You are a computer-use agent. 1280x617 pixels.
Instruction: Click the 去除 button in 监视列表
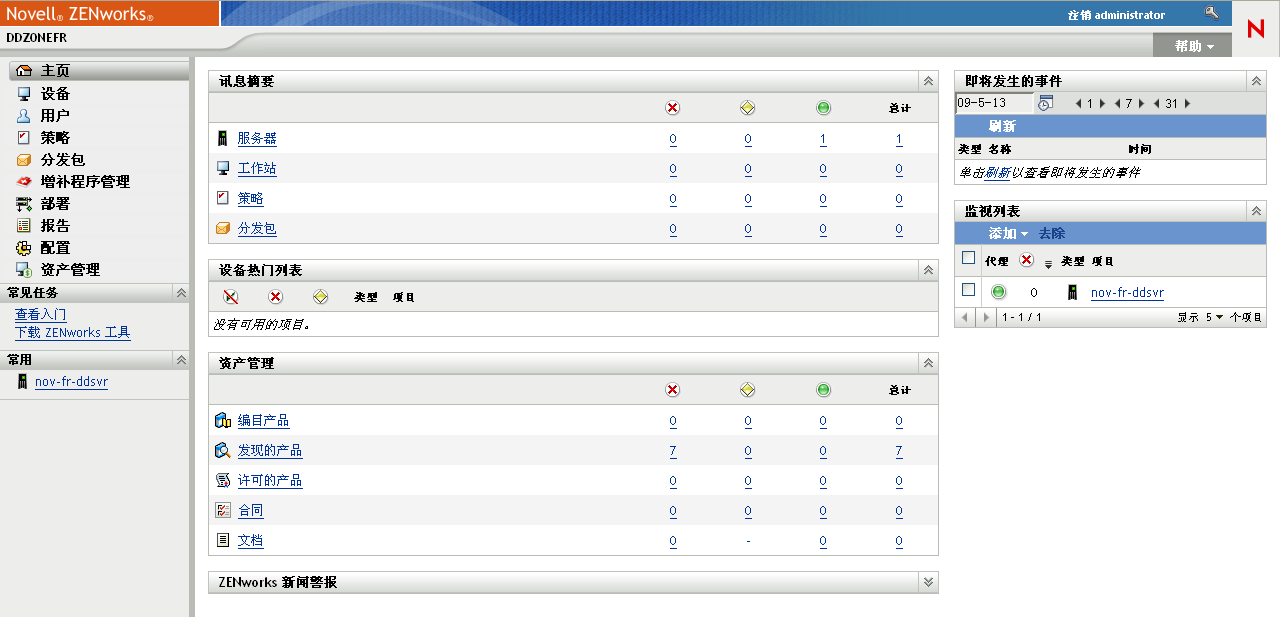tap(1051, 233)
